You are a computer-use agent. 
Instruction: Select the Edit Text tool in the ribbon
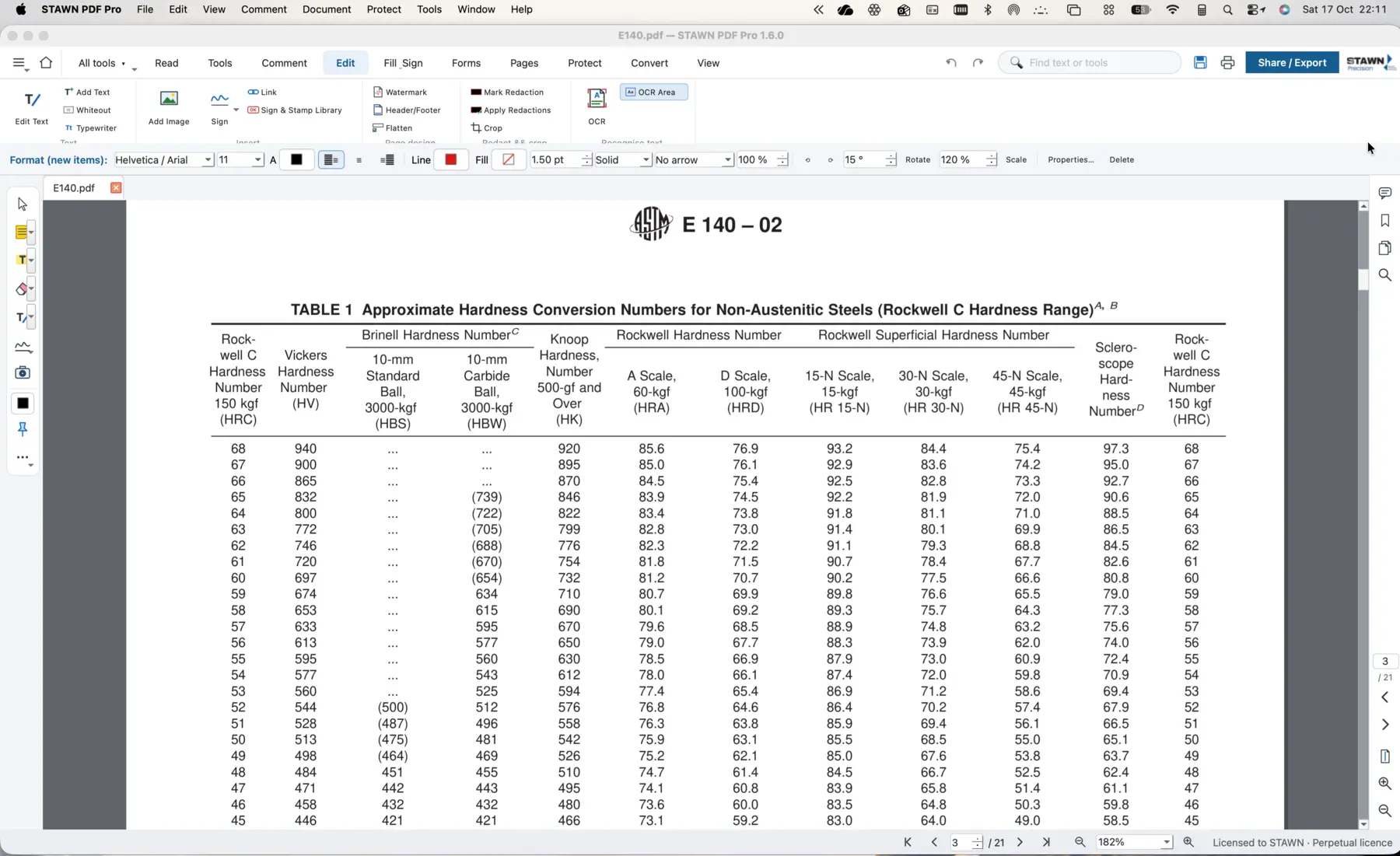point(32,108)
